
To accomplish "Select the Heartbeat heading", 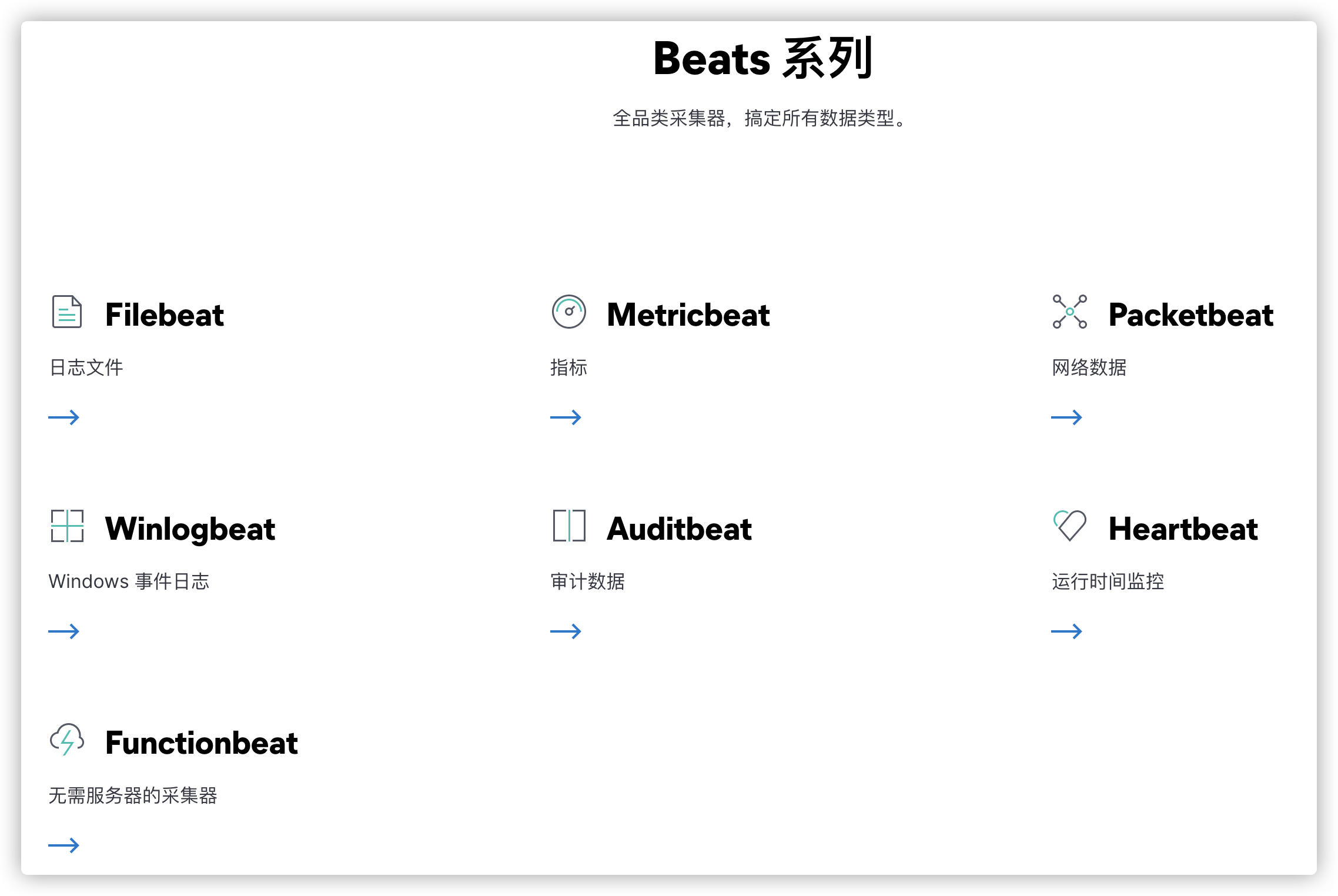I will point(1183,529).
